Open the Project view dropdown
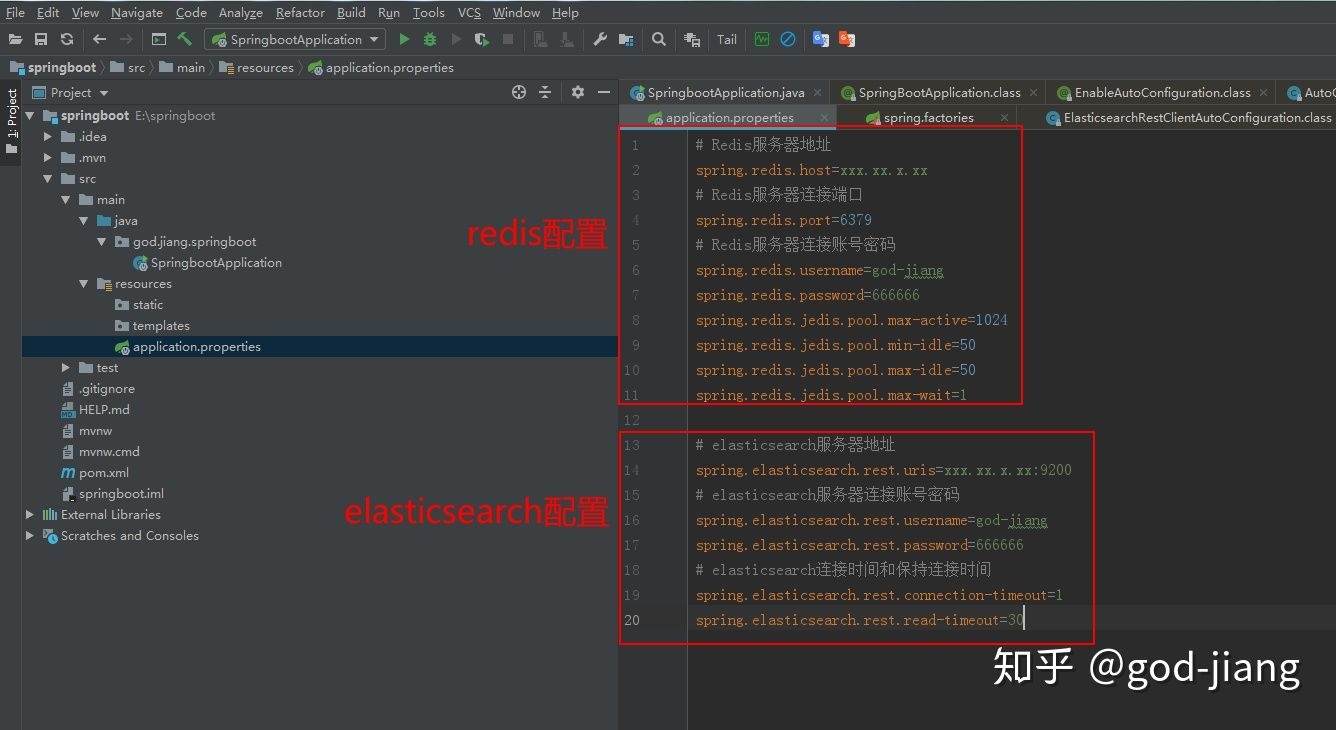The height and width of the screenshot is (730, 1336). 70,92
